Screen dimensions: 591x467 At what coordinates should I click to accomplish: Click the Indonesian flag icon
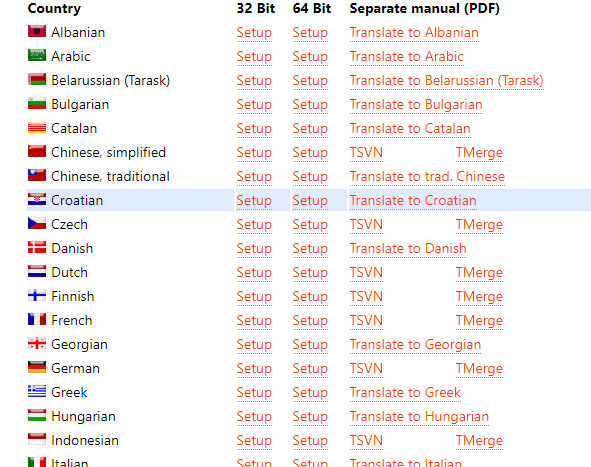click(37, 439)
